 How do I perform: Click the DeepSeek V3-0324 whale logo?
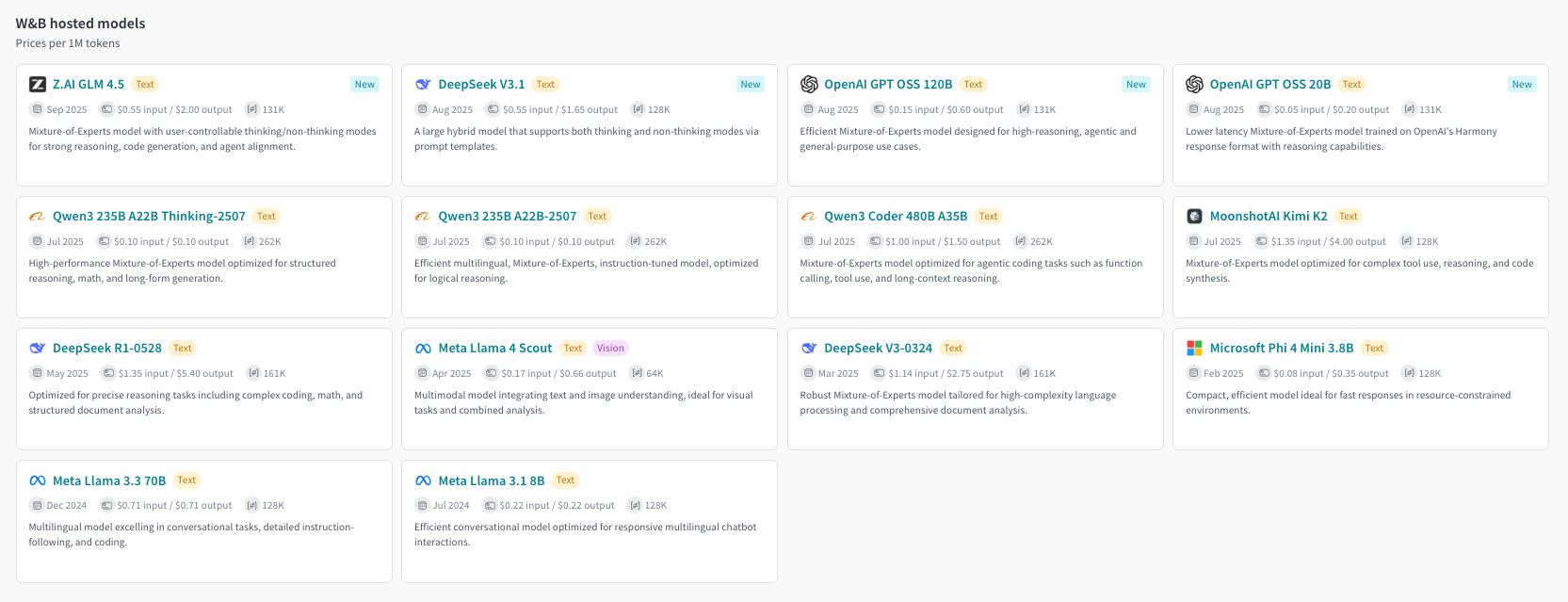(809, 348)
